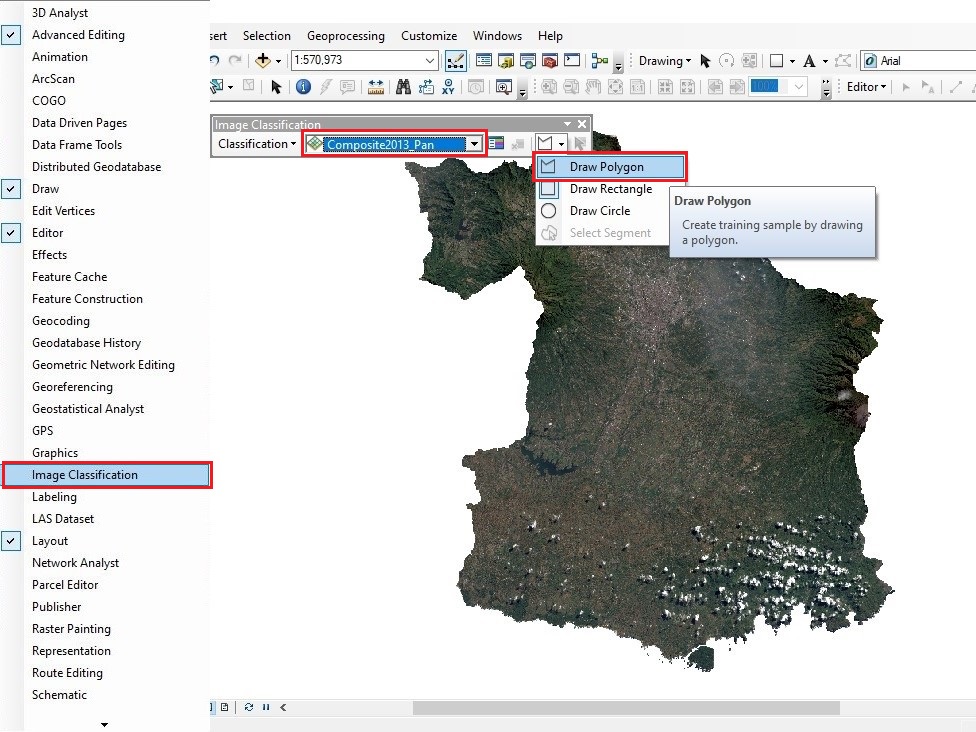Click the horizontal scrollbar thumb

626,708
